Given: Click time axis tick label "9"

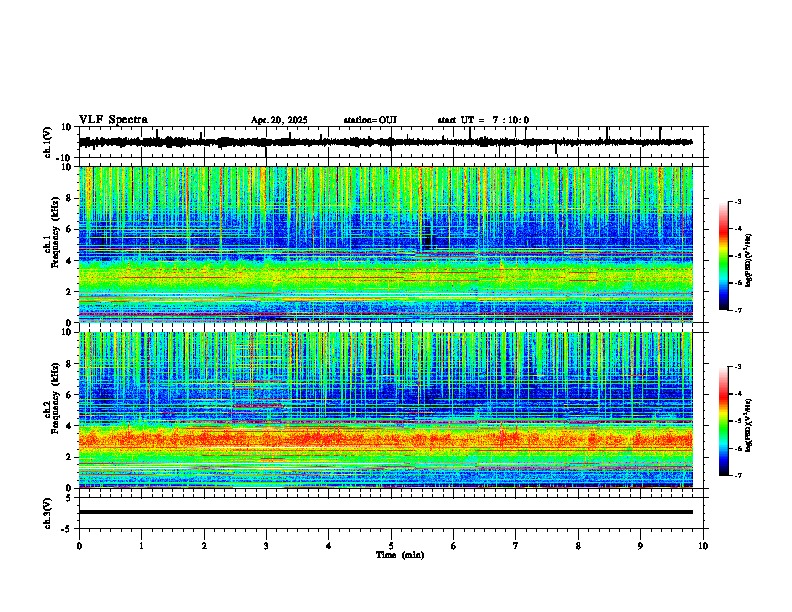Looking at the screenshot, I should (x=640, y=546).
